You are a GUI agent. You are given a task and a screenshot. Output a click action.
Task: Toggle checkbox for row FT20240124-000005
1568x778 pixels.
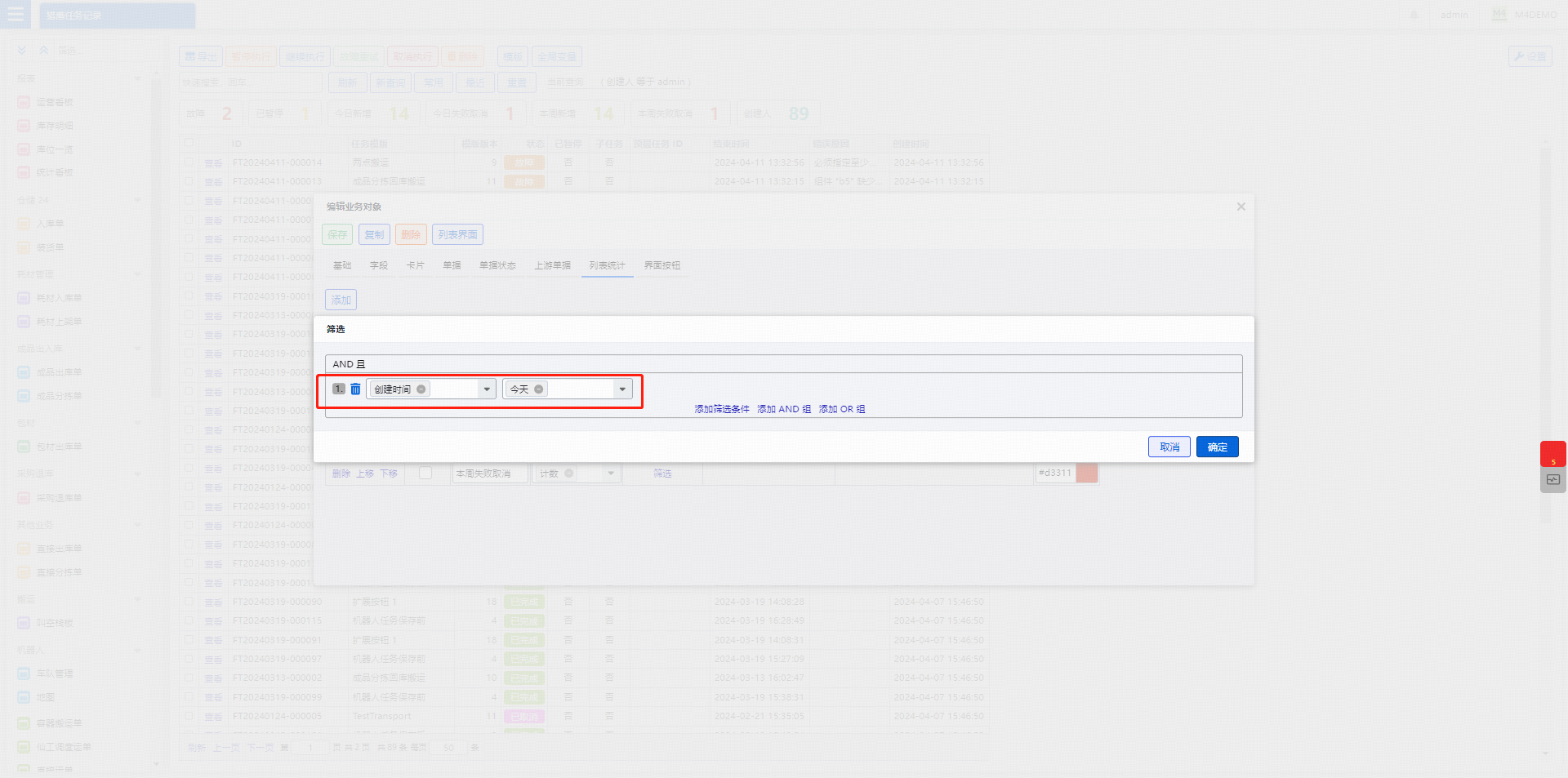[189, 715]
